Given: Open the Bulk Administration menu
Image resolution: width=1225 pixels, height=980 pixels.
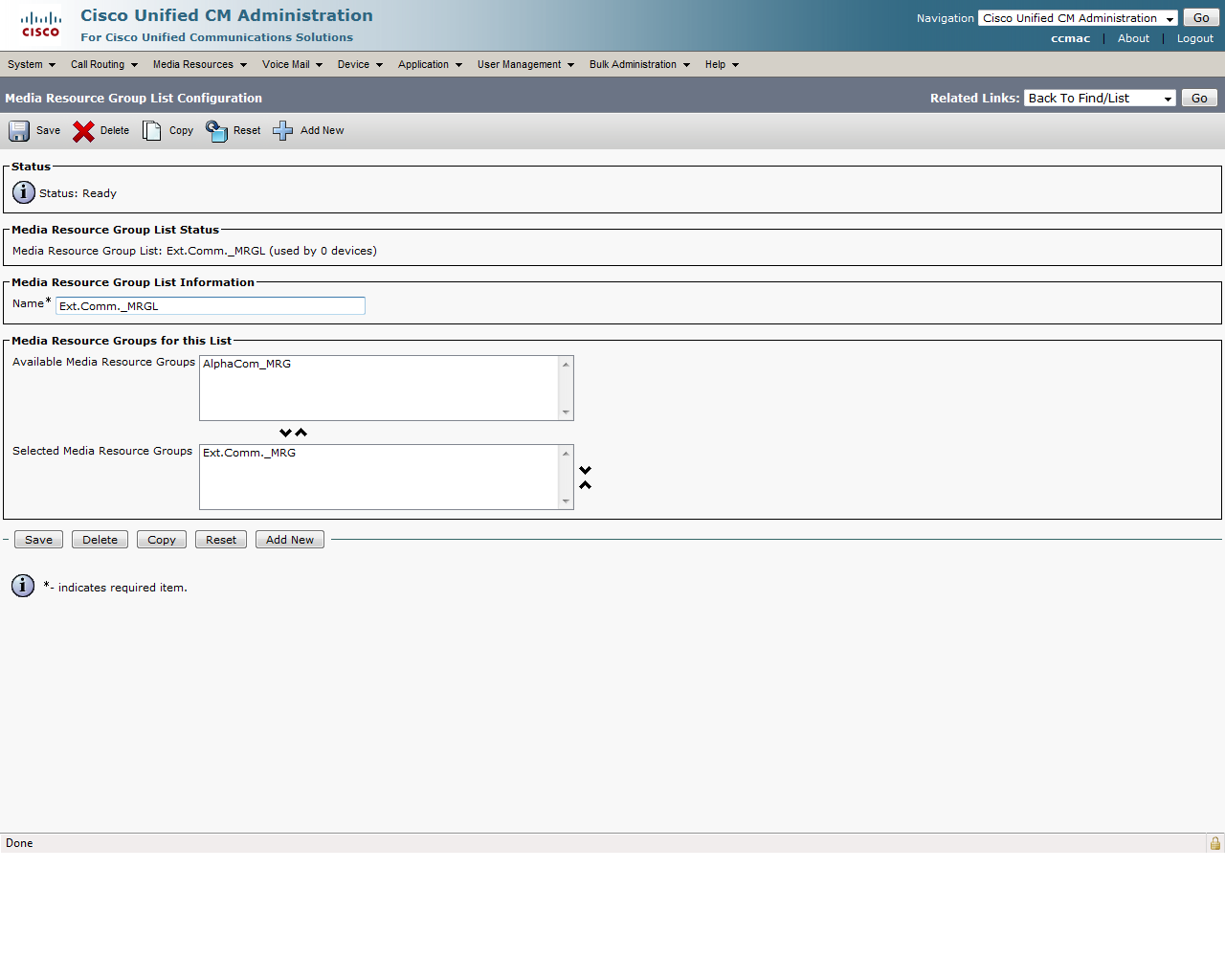Looking at the screenshot, I should coord(639,64).
